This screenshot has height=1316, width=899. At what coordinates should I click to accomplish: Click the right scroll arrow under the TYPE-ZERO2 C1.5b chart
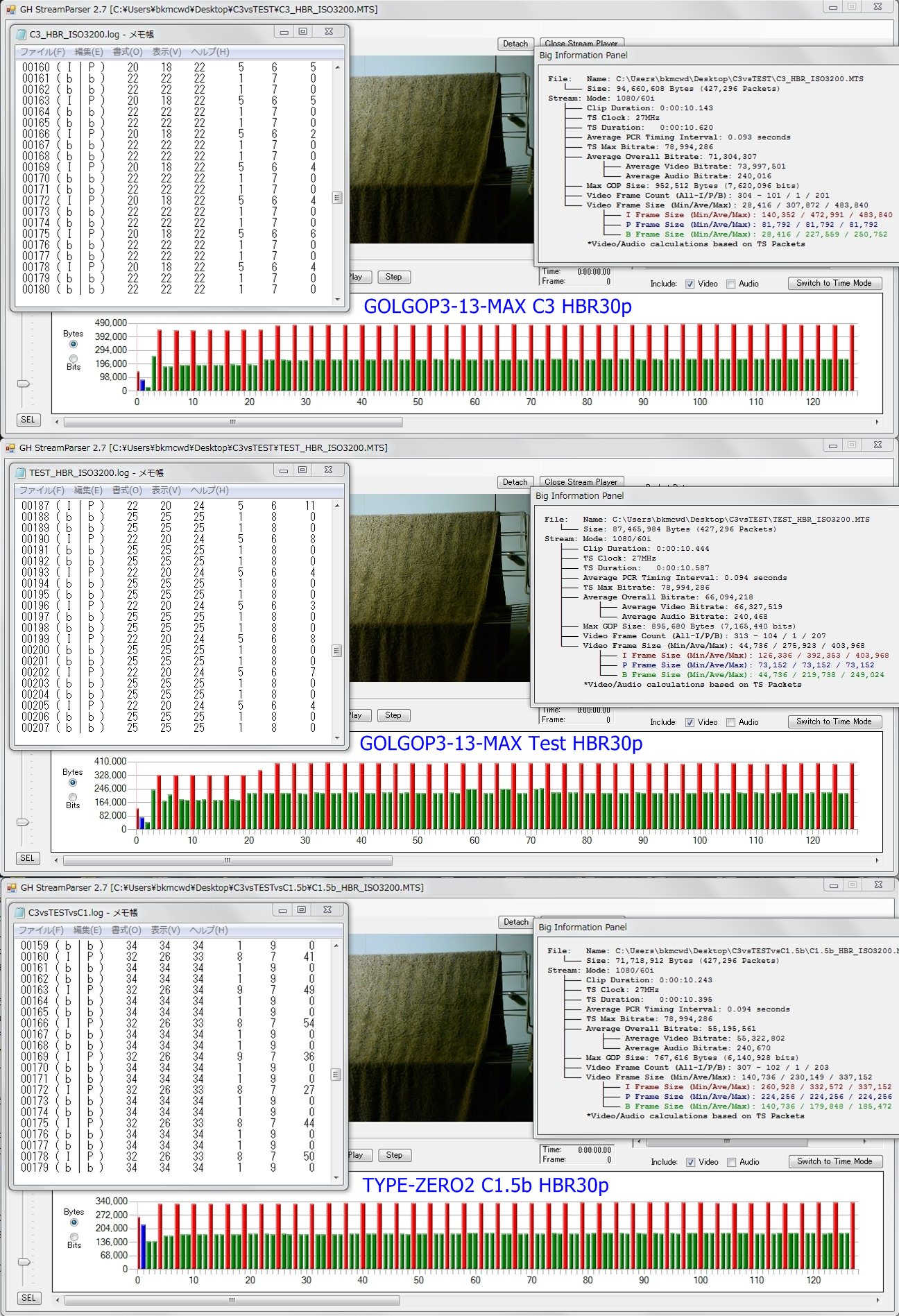click(x=877, y=1300)
